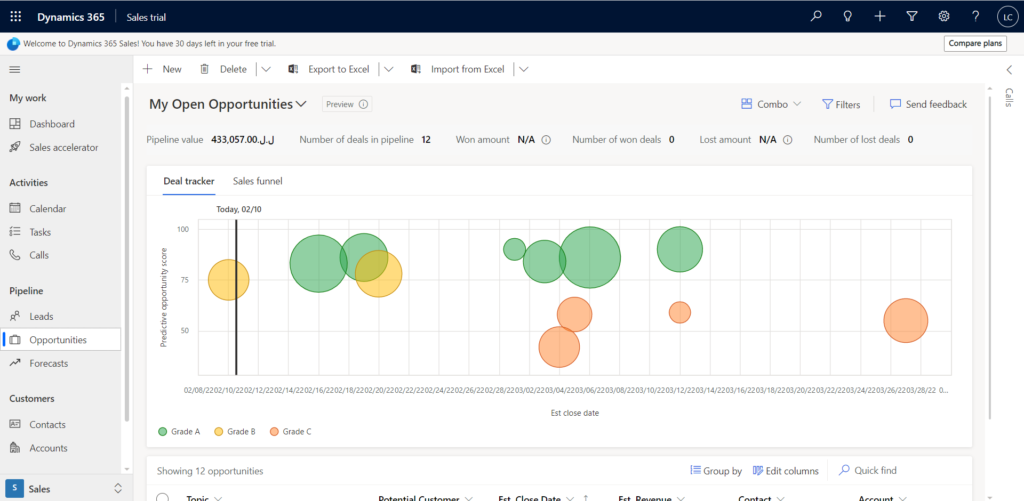Expand the right side pane chevron
The width and height of the screenshot is (1024, 501).
point(1010,70)
